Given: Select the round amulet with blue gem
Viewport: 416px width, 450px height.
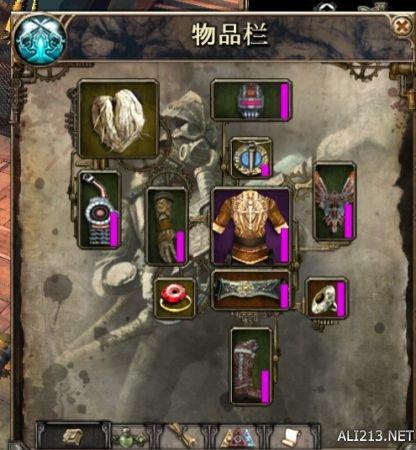Looking at the screenshot, I should pyautogui.click(x=252, y=158).
